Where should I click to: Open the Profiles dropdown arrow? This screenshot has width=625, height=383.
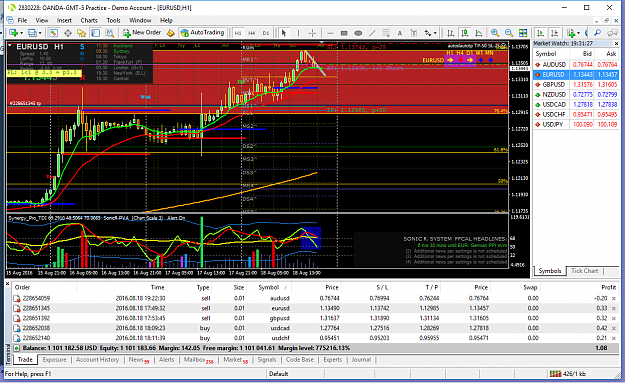pos(40,33)
